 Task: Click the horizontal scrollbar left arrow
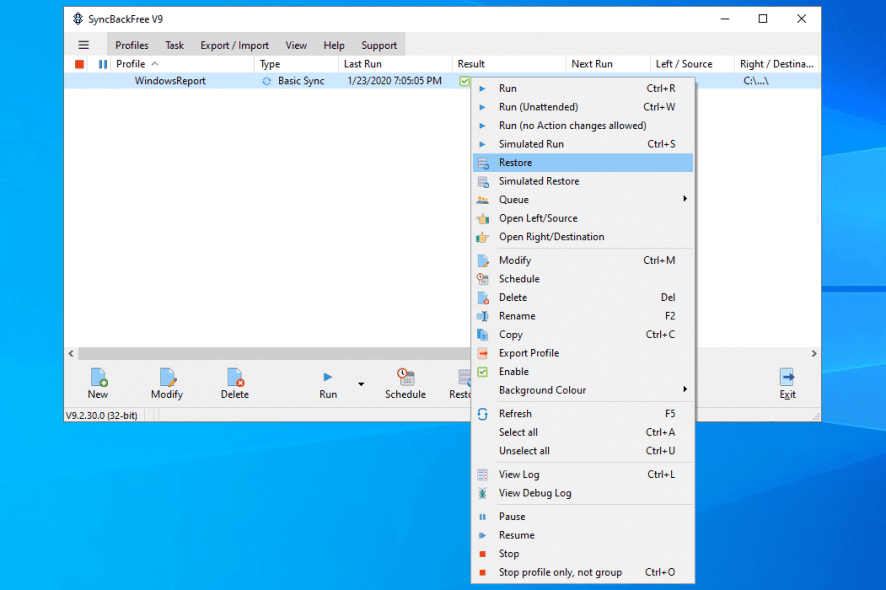click(x=71, y=354)
